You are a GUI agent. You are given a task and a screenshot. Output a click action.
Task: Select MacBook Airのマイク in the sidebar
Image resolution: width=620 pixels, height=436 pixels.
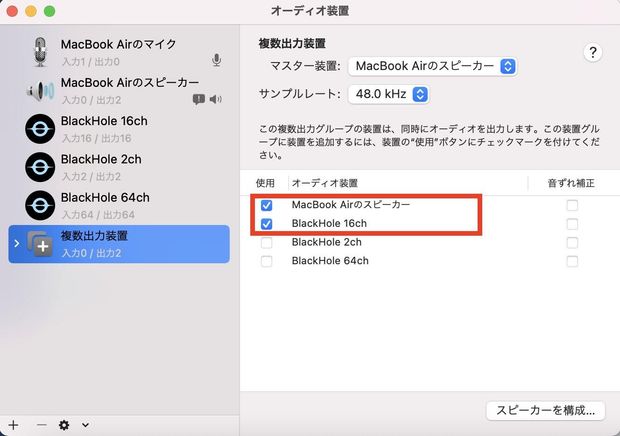119,52
